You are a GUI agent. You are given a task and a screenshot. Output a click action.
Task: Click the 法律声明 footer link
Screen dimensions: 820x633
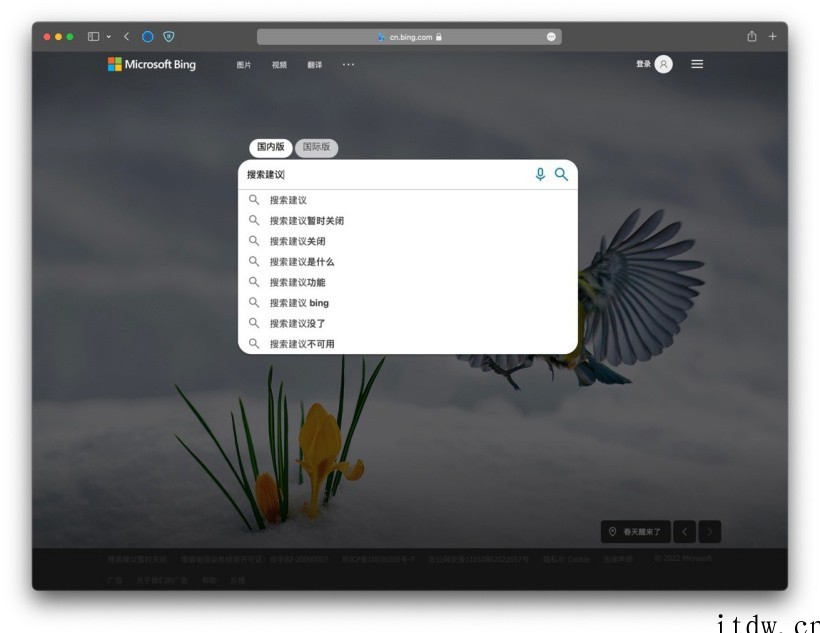(x=618, y=559)
